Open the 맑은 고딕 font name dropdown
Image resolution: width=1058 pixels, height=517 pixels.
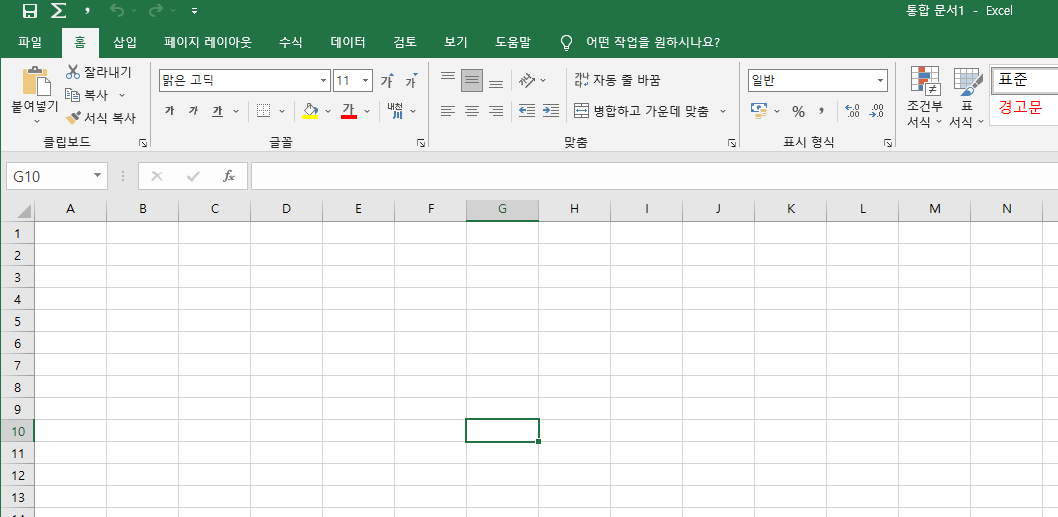coord(324,81)
